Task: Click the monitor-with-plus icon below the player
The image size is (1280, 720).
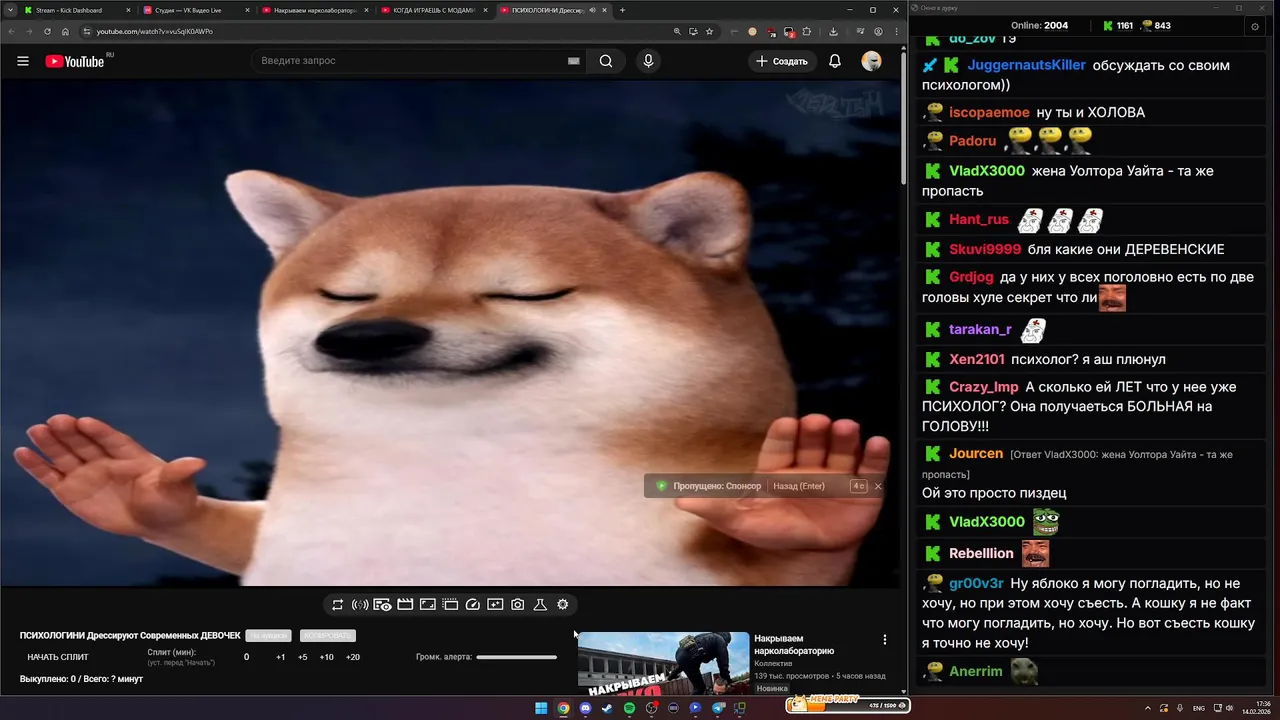Action: click(x=495, y=605)
